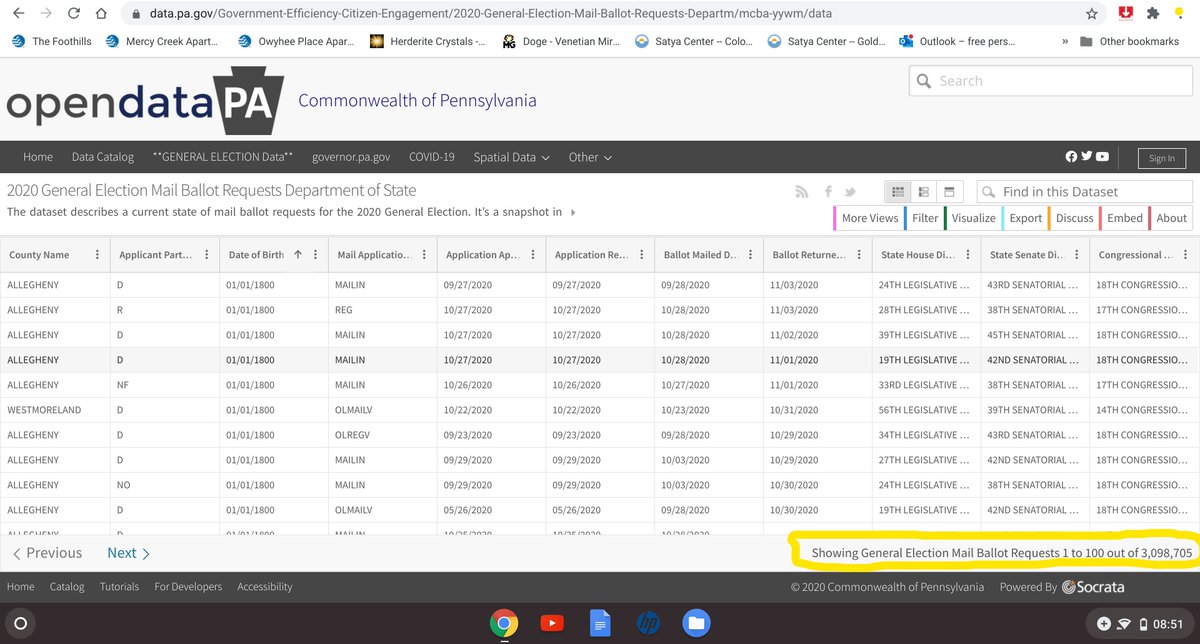Open the Export tab

pos(1024,218)
